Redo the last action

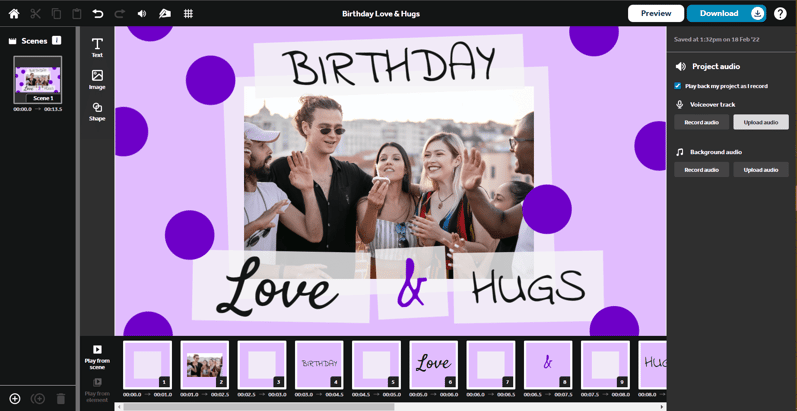click(x=119, y=14)
